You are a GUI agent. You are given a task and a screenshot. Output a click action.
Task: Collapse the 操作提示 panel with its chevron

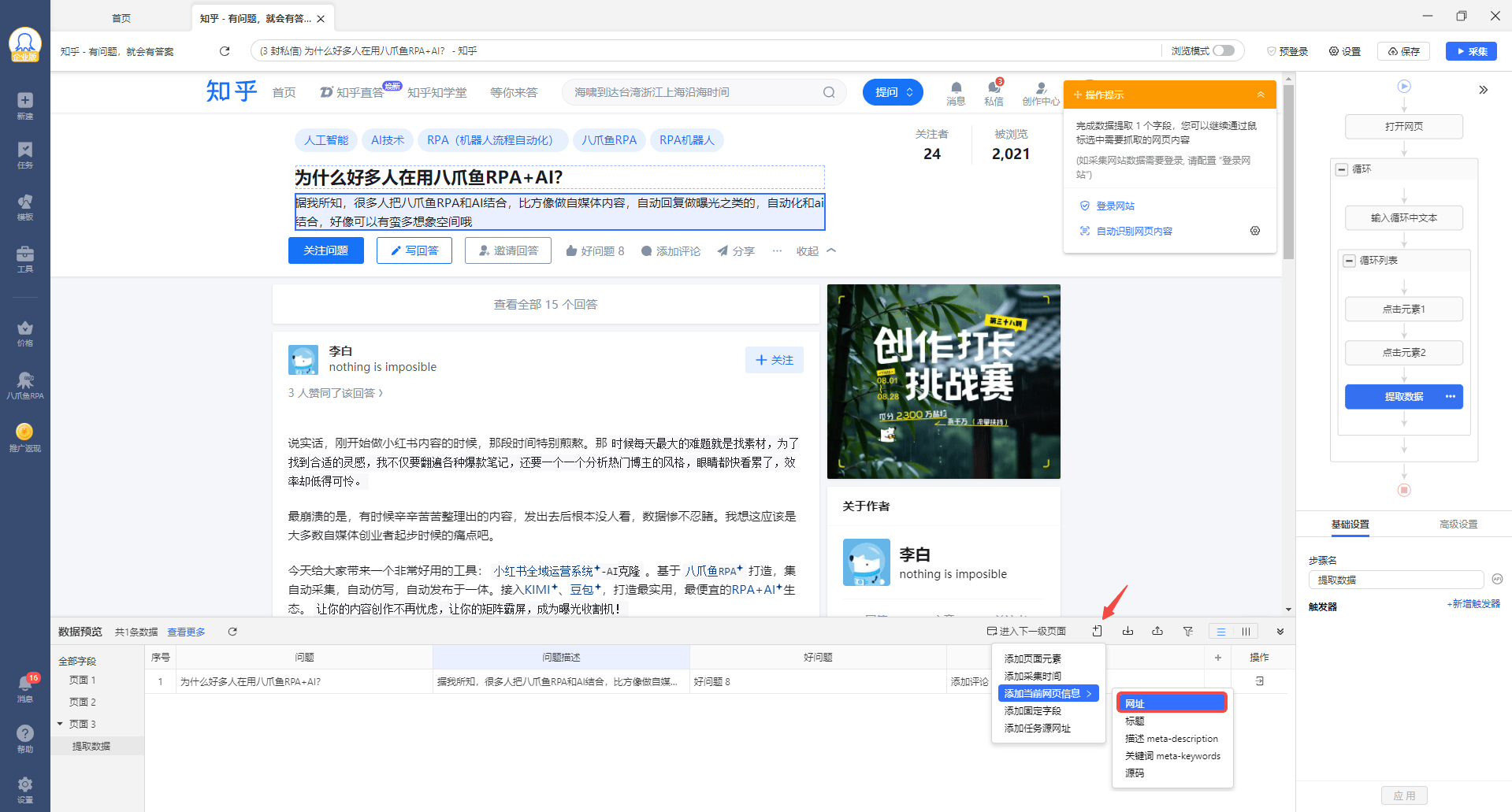pyautogui.click(x=1261, y=95)
